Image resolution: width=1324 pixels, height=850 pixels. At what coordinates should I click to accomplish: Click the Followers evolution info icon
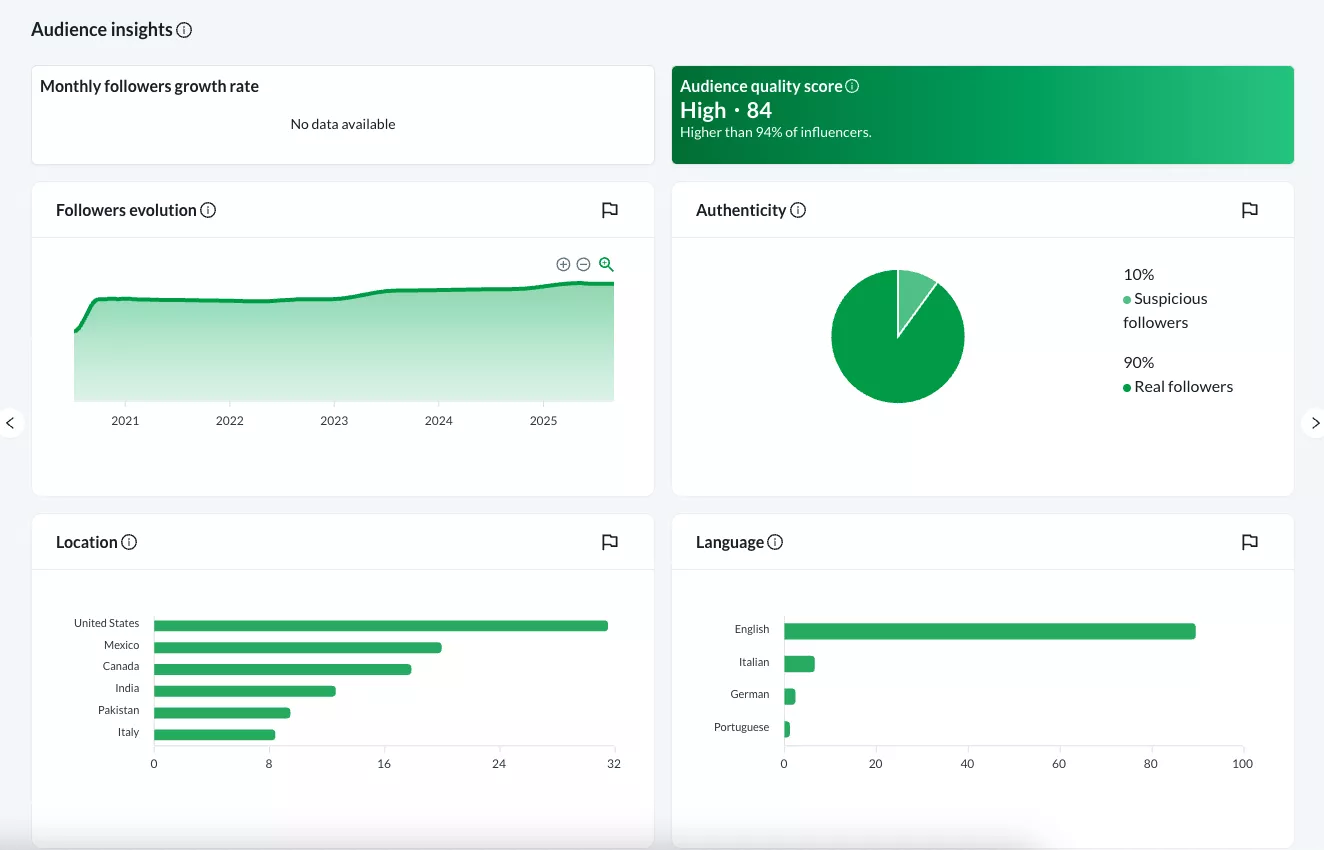point(208,210)
